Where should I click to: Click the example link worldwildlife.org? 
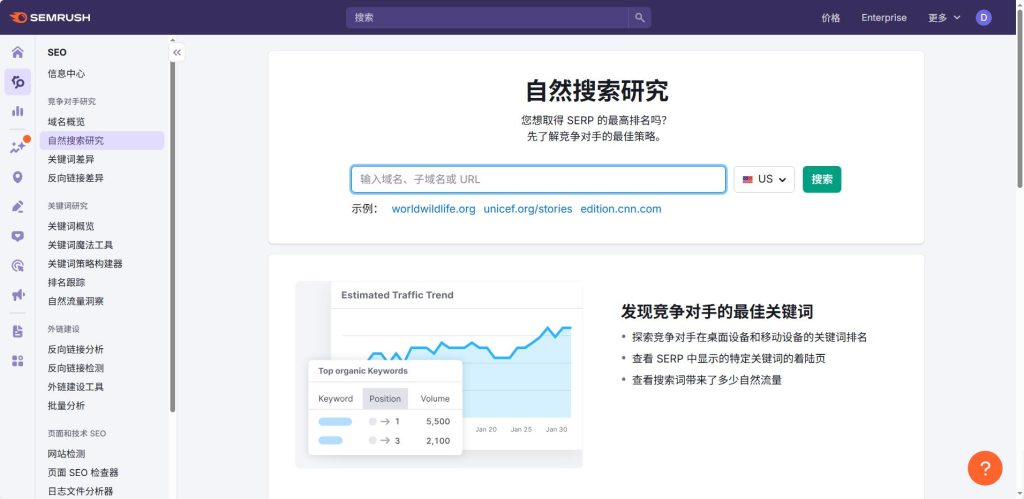coord(434,209)
